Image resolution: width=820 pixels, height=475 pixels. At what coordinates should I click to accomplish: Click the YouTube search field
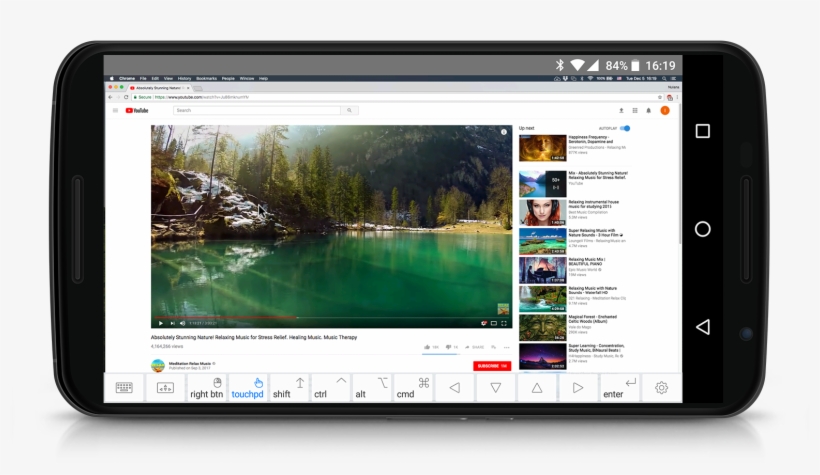point(257,110)
